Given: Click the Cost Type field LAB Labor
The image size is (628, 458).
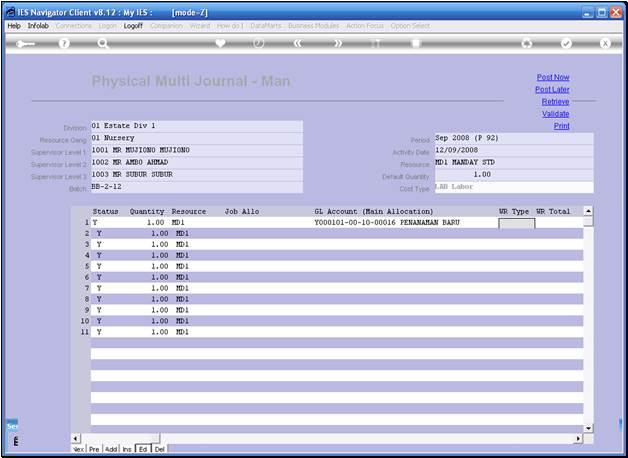Looking at the screenshot, I should pyautogui.click(x=514, y=187).
